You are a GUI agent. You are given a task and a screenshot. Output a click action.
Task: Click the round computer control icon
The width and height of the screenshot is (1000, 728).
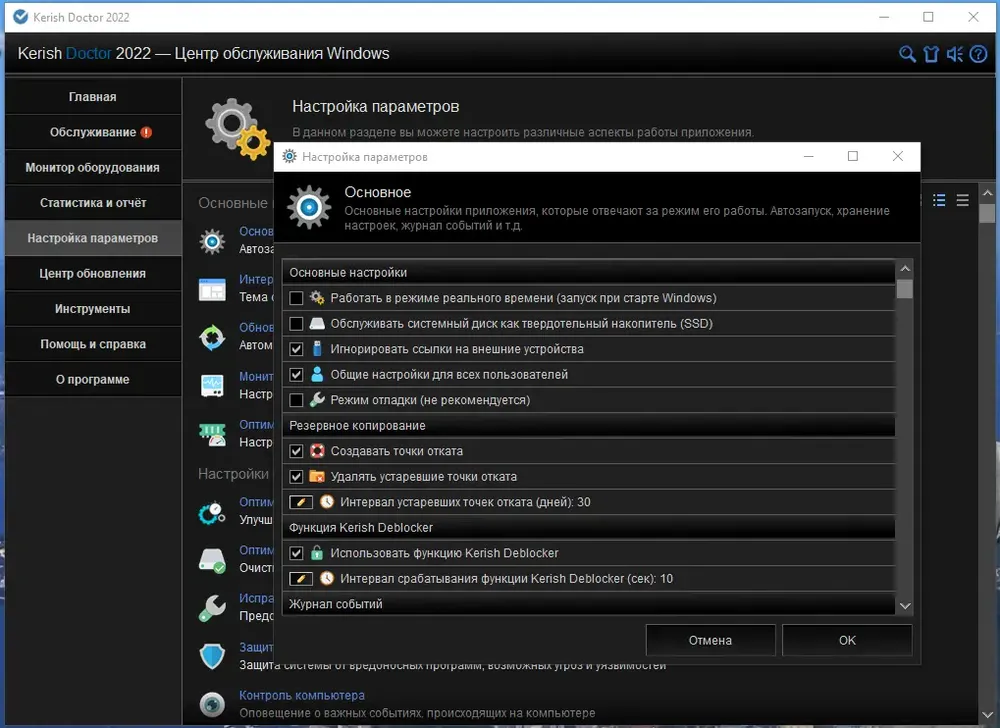click(212, 704)
